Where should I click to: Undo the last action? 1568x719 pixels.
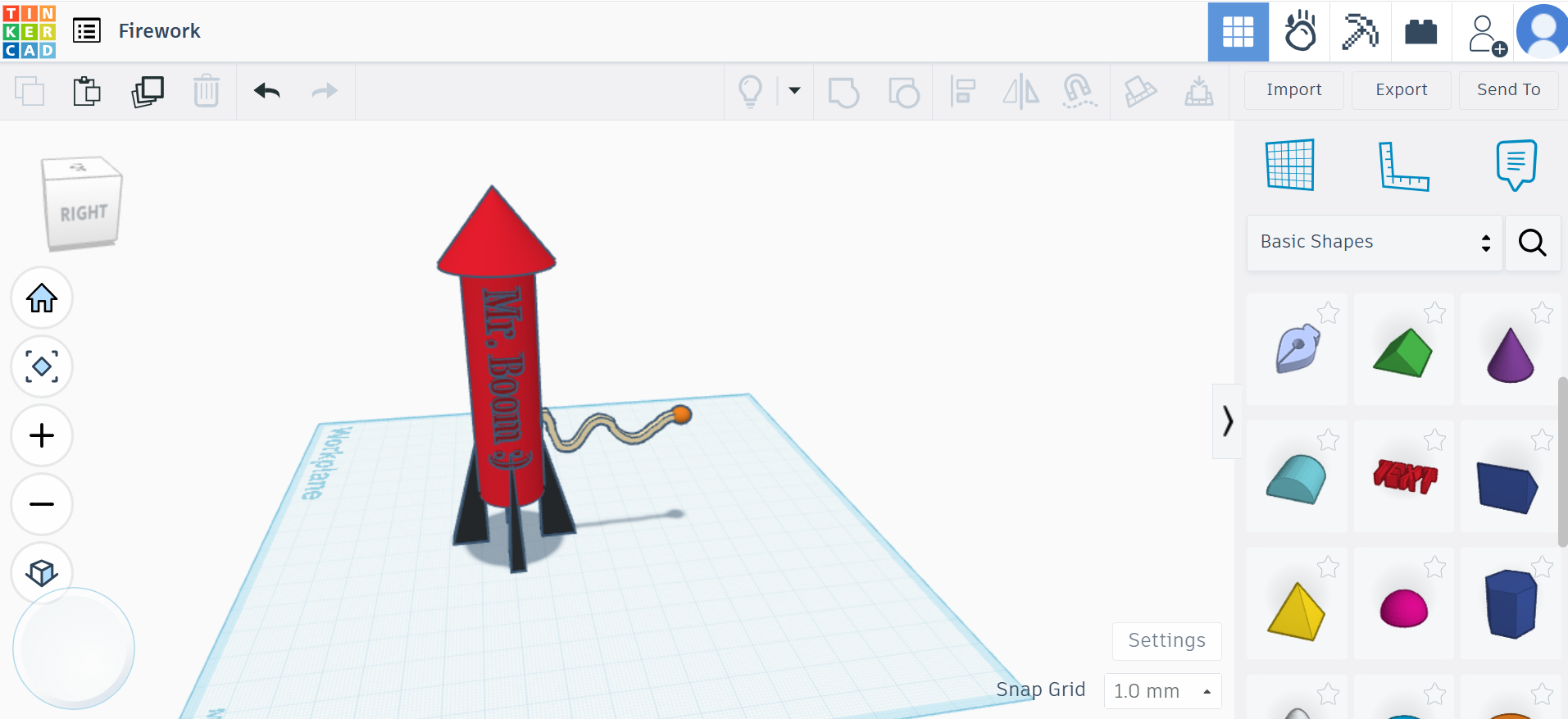[x=267, y=91]
